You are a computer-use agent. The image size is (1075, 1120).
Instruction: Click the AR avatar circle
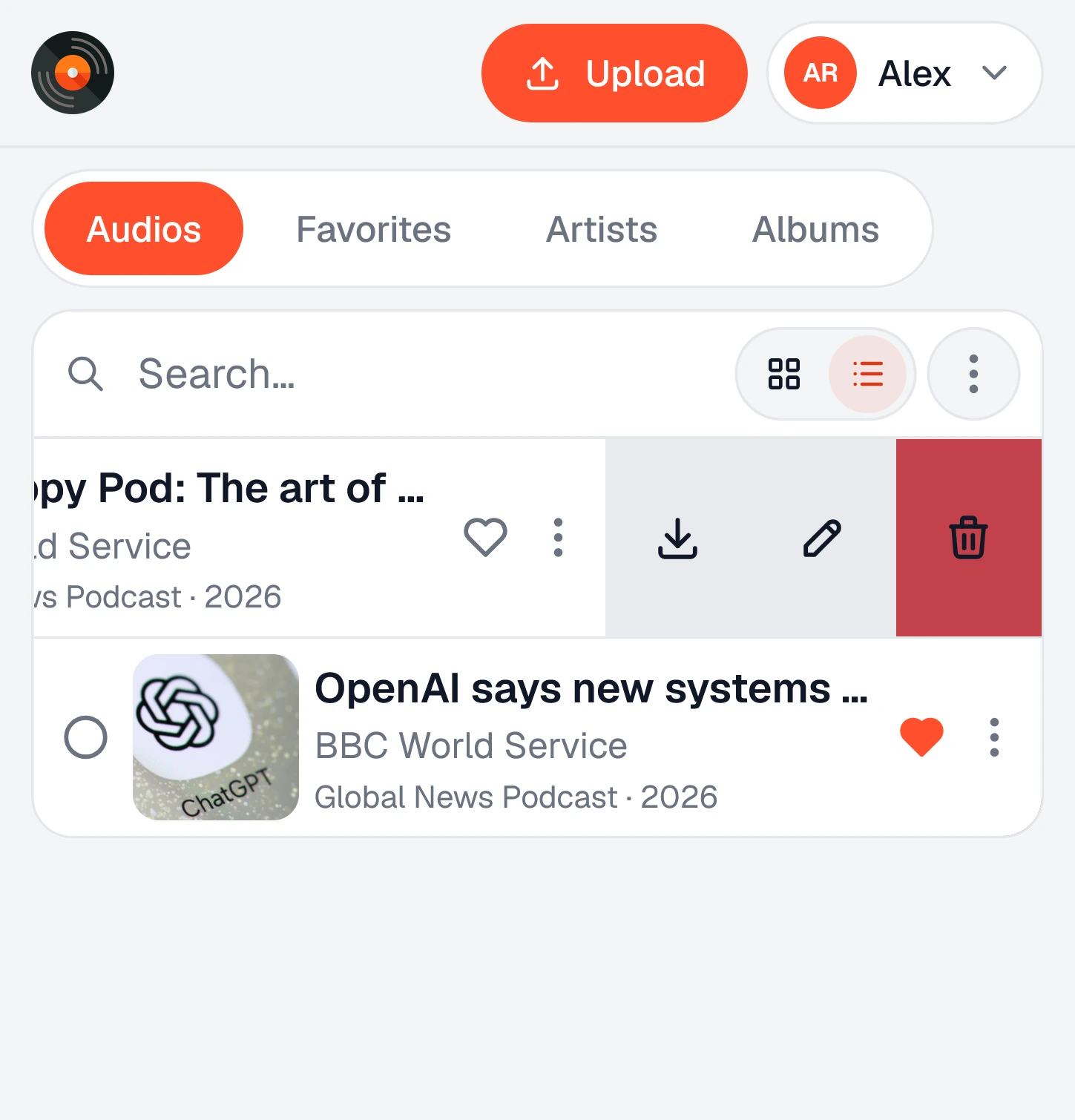(x=821, y=73)
